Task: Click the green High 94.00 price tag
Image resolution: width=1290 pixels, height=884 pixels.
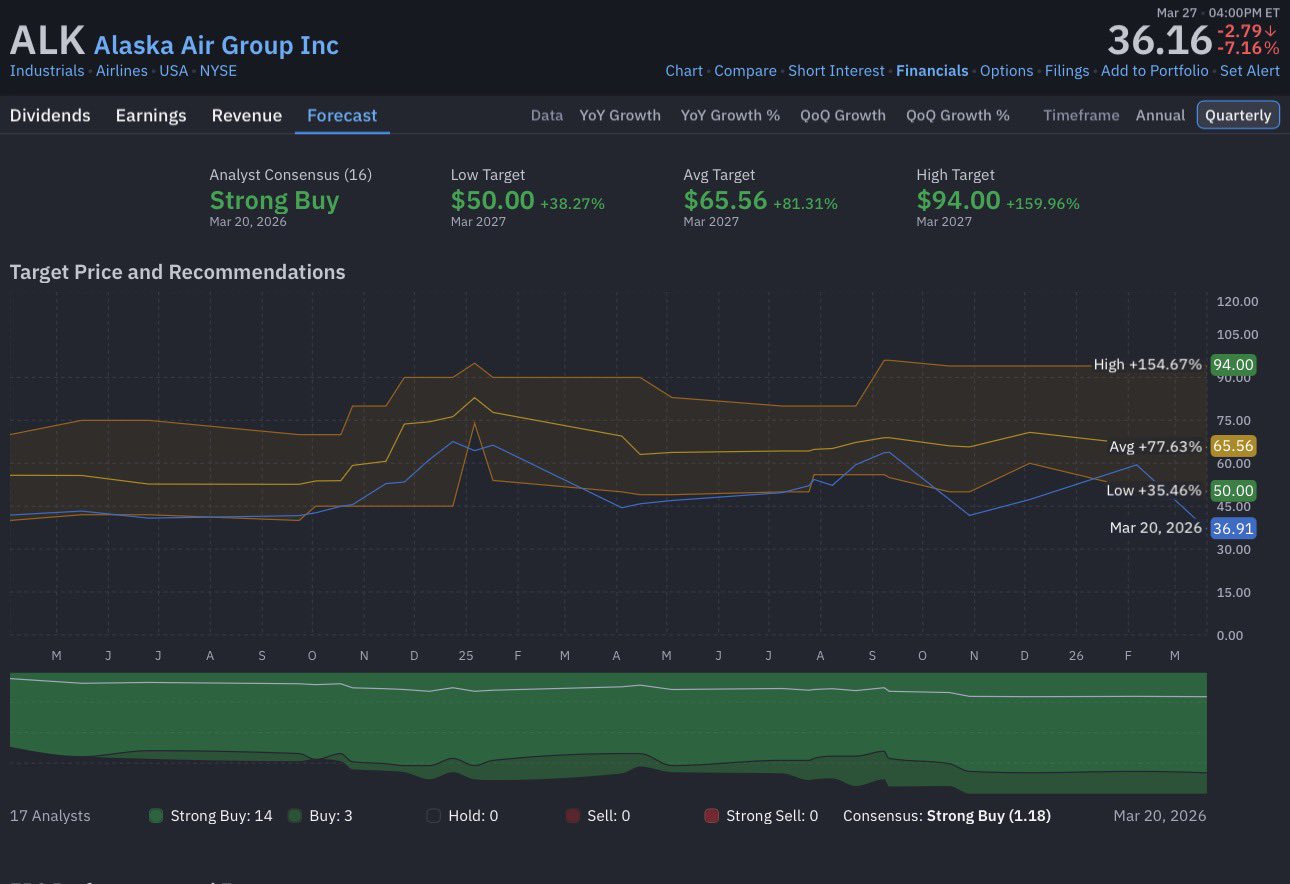Action: (x=1233, y=365)
